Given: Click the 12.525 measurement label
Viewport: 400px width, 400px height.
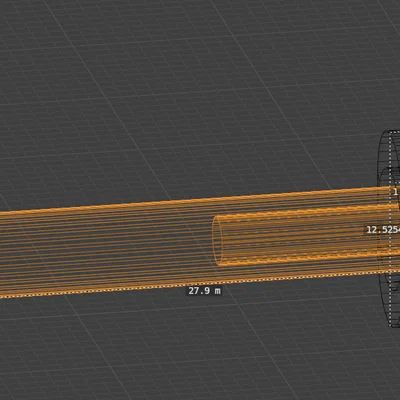Looking at the screenshot, I should point(383,230).
